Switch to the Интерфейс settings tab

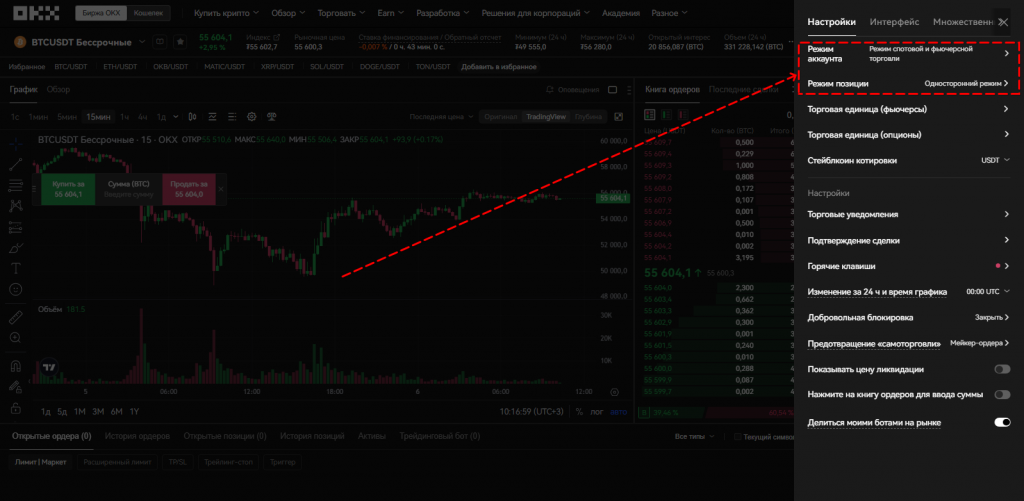coord(894,22)
